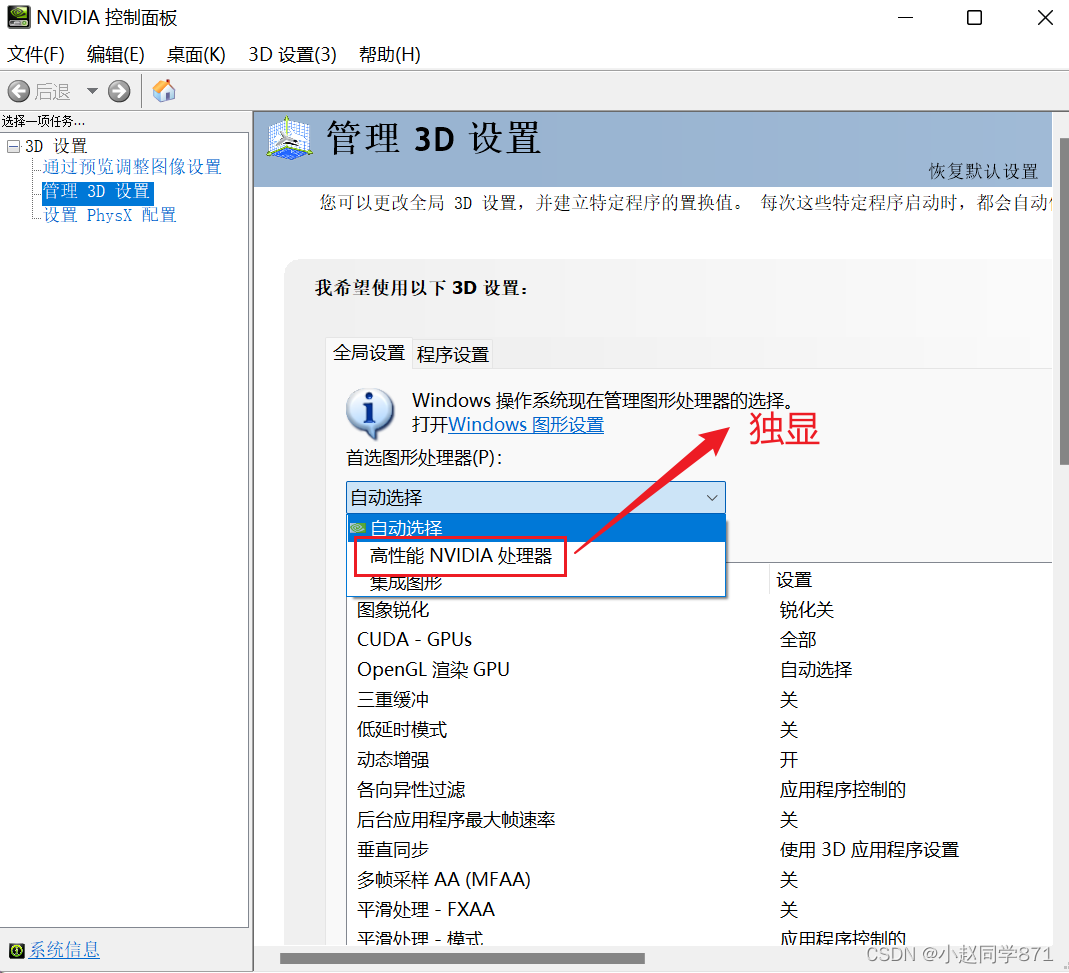Select the 动态增强 settings row
Screen dimensions: 1069x973
(699, 760)
